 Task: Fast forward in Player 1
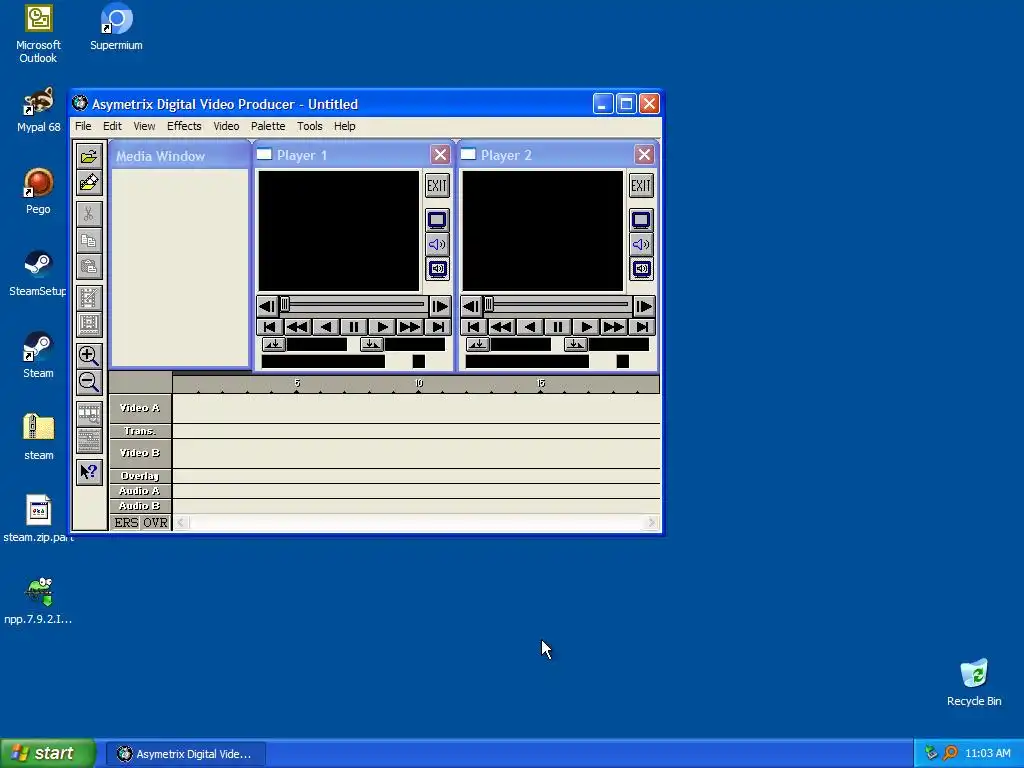pos(410,327)
